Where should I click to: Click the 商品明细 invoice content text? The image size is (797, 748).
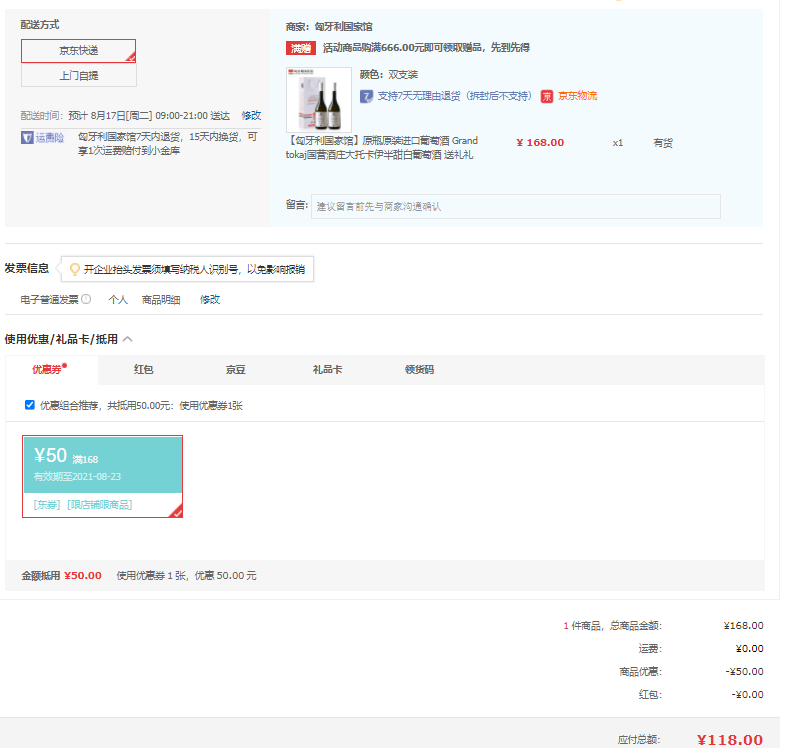pyautogui.click(x=161, y=300)
